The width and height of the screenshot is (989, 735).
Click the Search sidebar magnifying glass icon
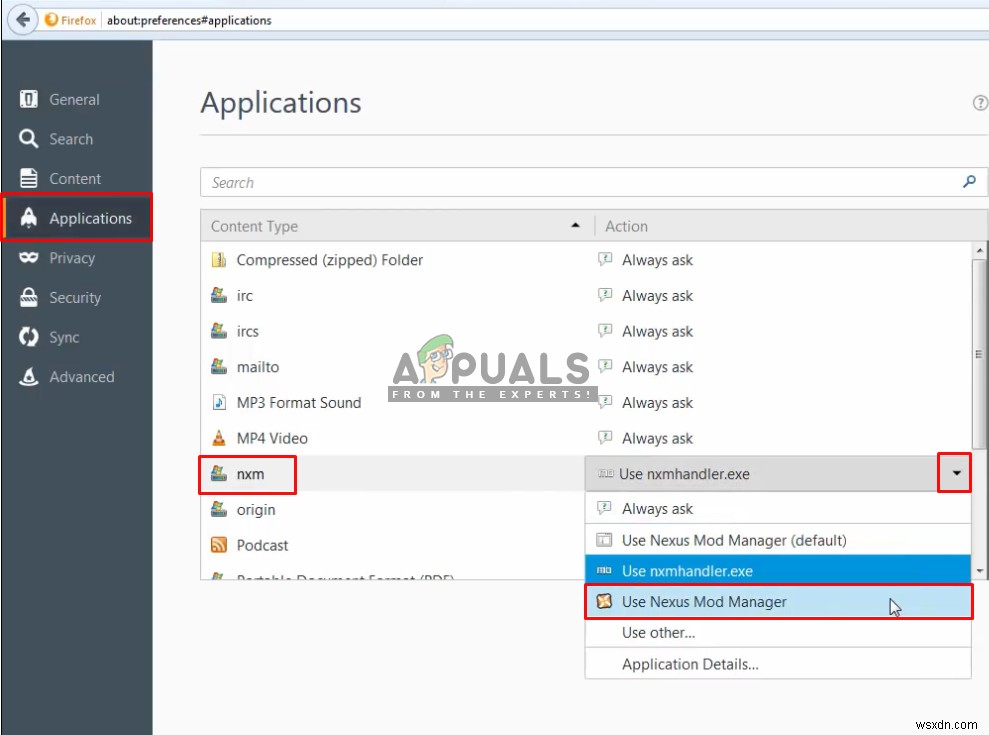[x=27, y=139]
